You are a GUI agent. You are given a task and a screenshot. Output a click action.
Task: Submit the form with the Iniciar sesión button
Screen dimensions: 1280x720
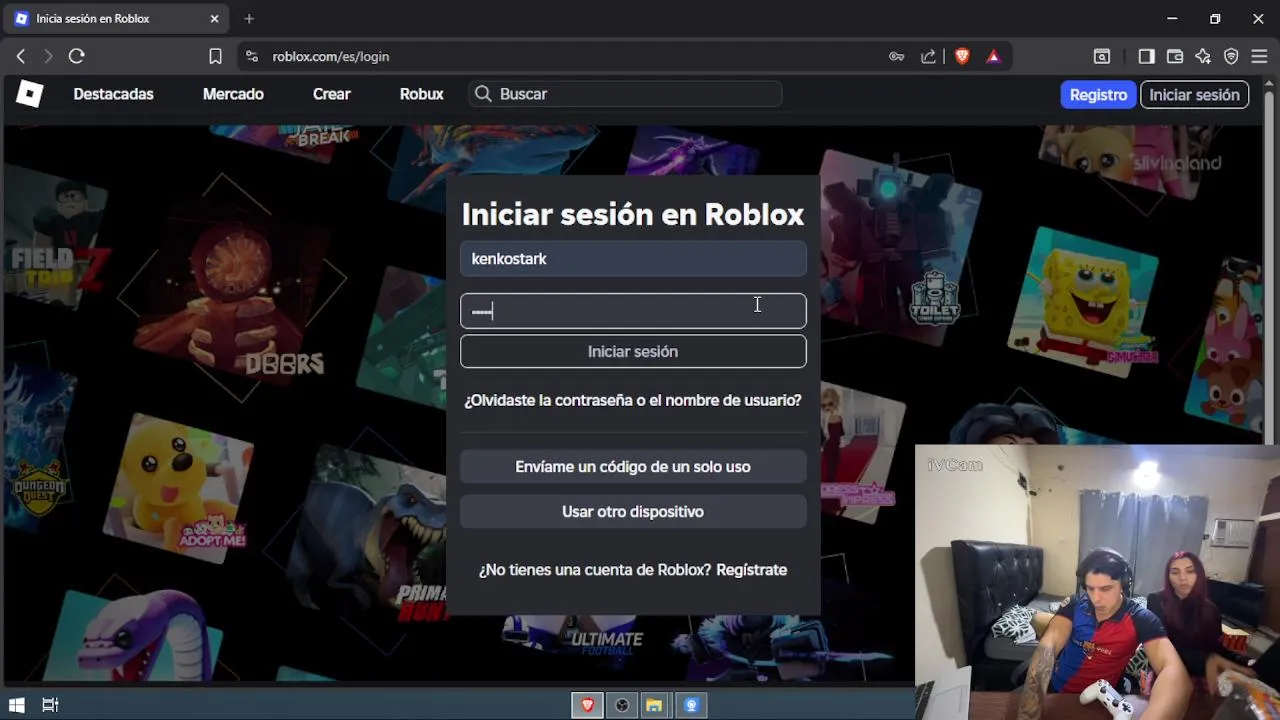pos(633,351)
